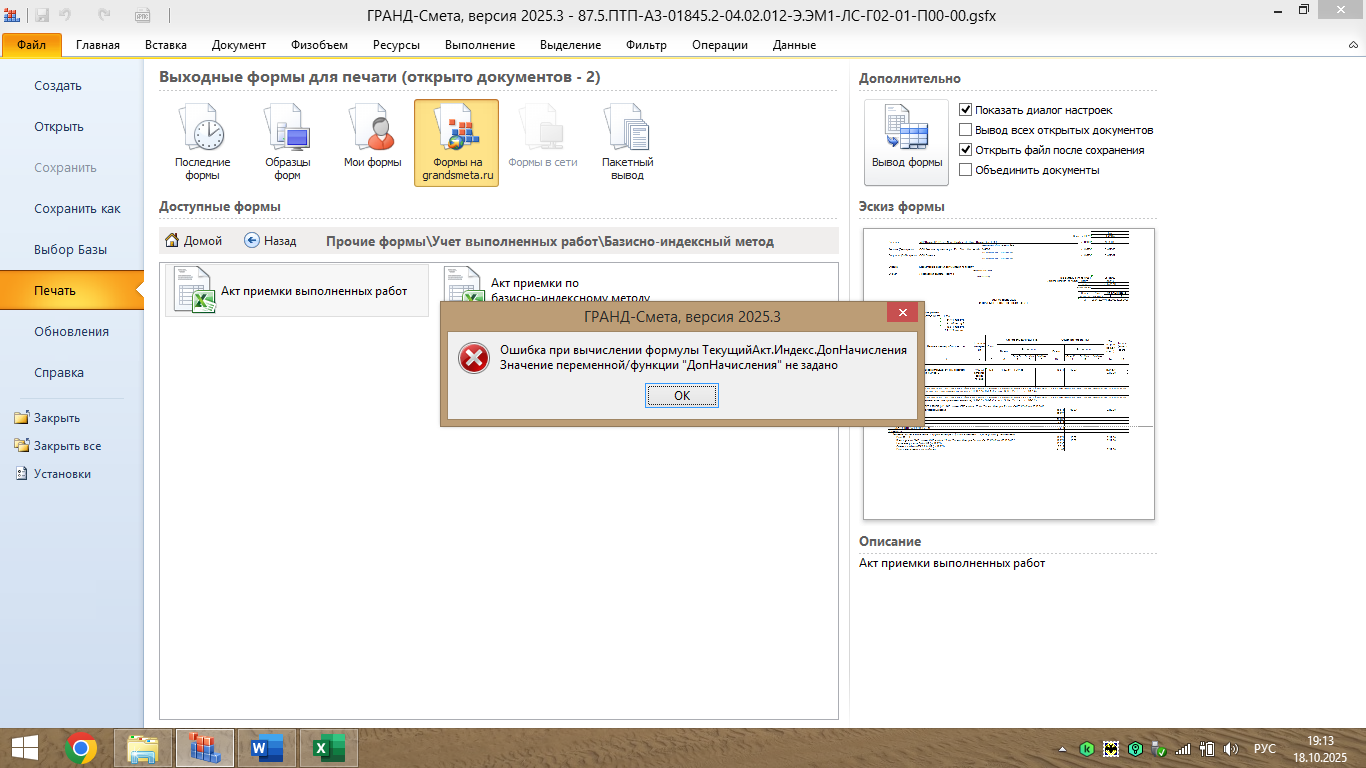The height and width of the screenshot is (768, 1366).
Task: Click the ГРАНД-Смета app icon in title bar
Action: point(12,15)
